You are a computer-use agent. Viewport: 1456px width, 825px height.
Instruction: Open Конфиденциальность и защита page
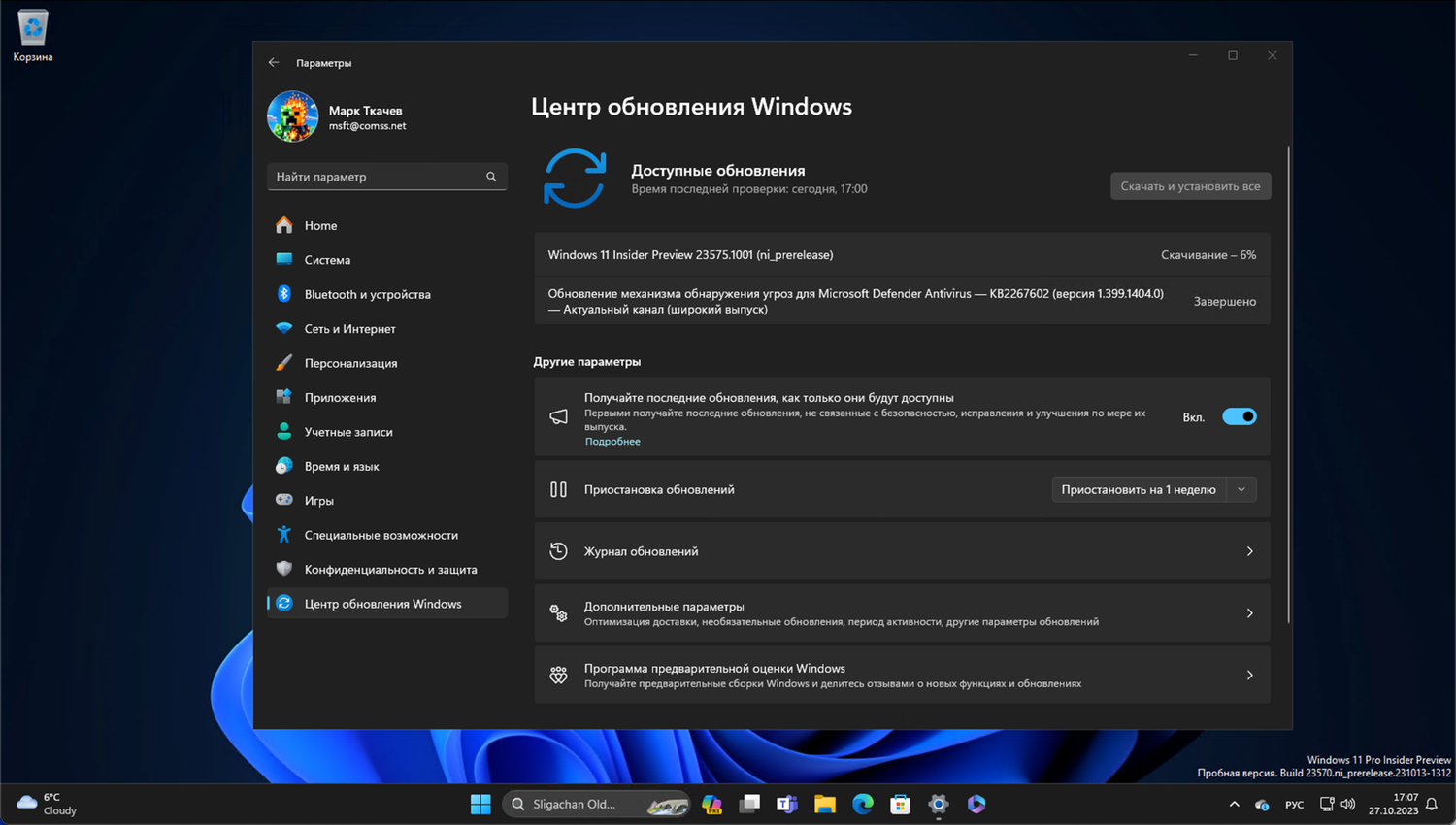point(390,569)
